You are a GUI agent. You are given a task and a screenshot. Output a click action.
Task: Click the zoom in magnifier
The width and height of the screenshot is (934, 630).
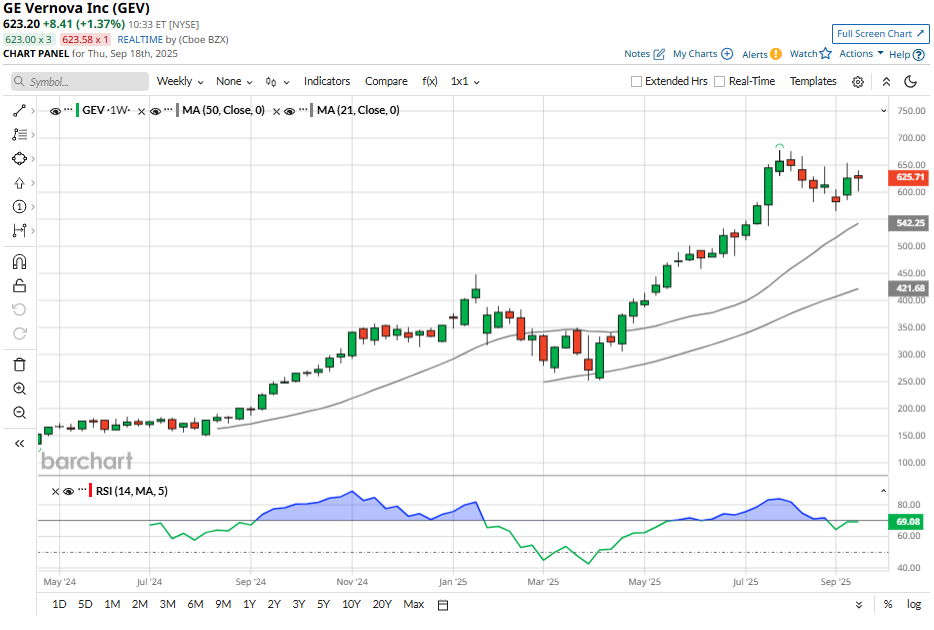click(19, 389)
